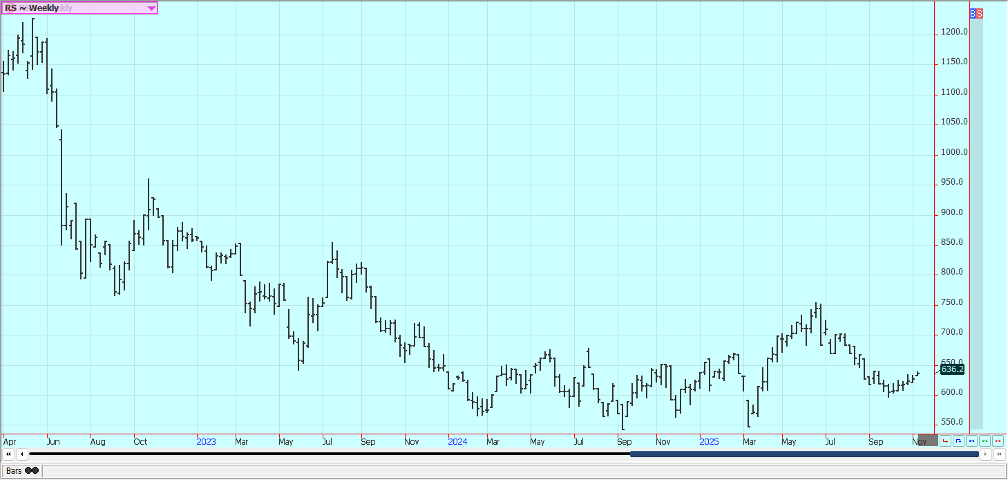This screenshot has width=1008, height=480.
Task: Click fourth icon in bottom-right button row
Action: 984,440
